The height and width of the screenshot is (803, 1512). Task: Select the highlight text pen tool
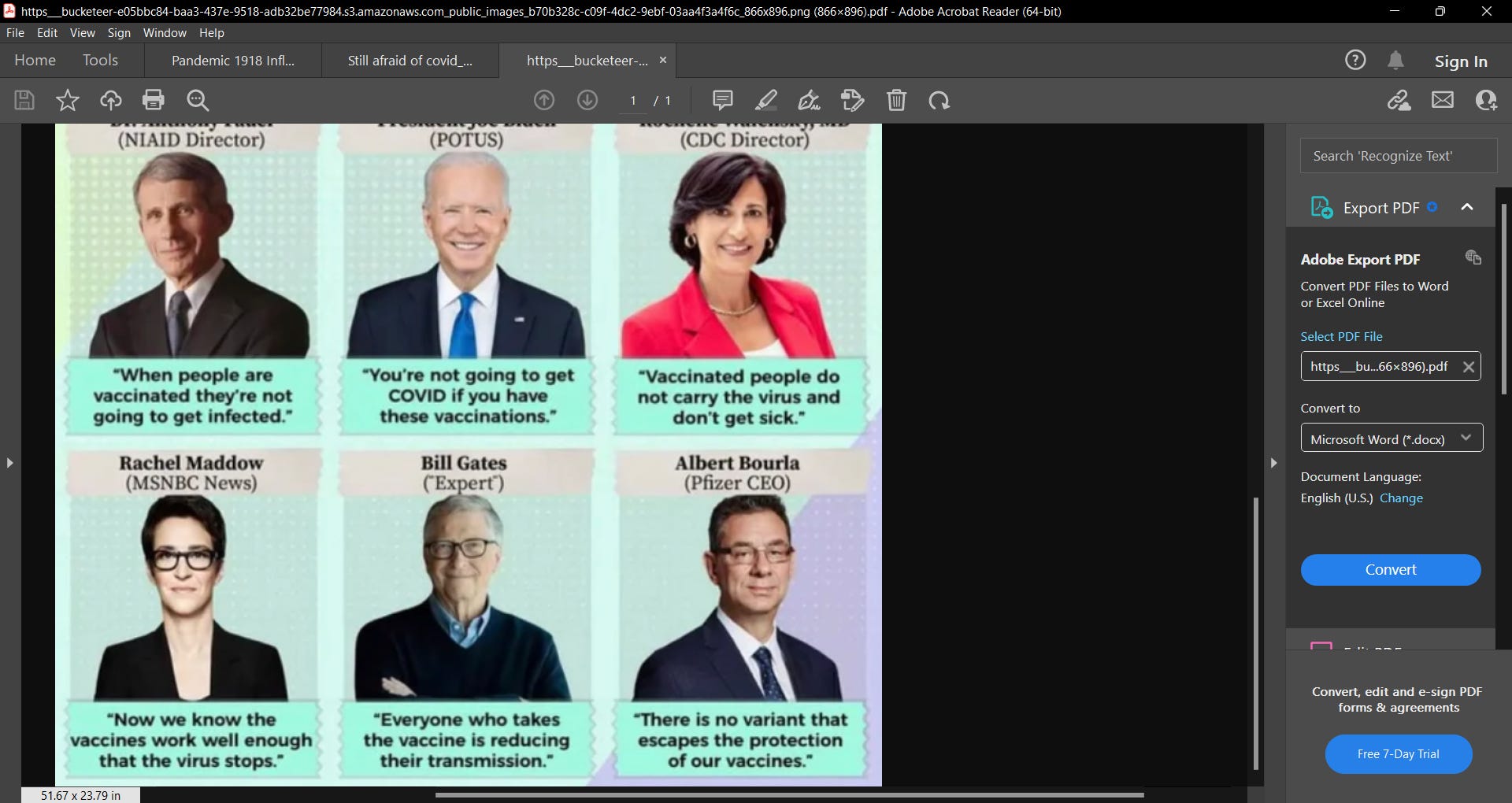click(766, 100)
